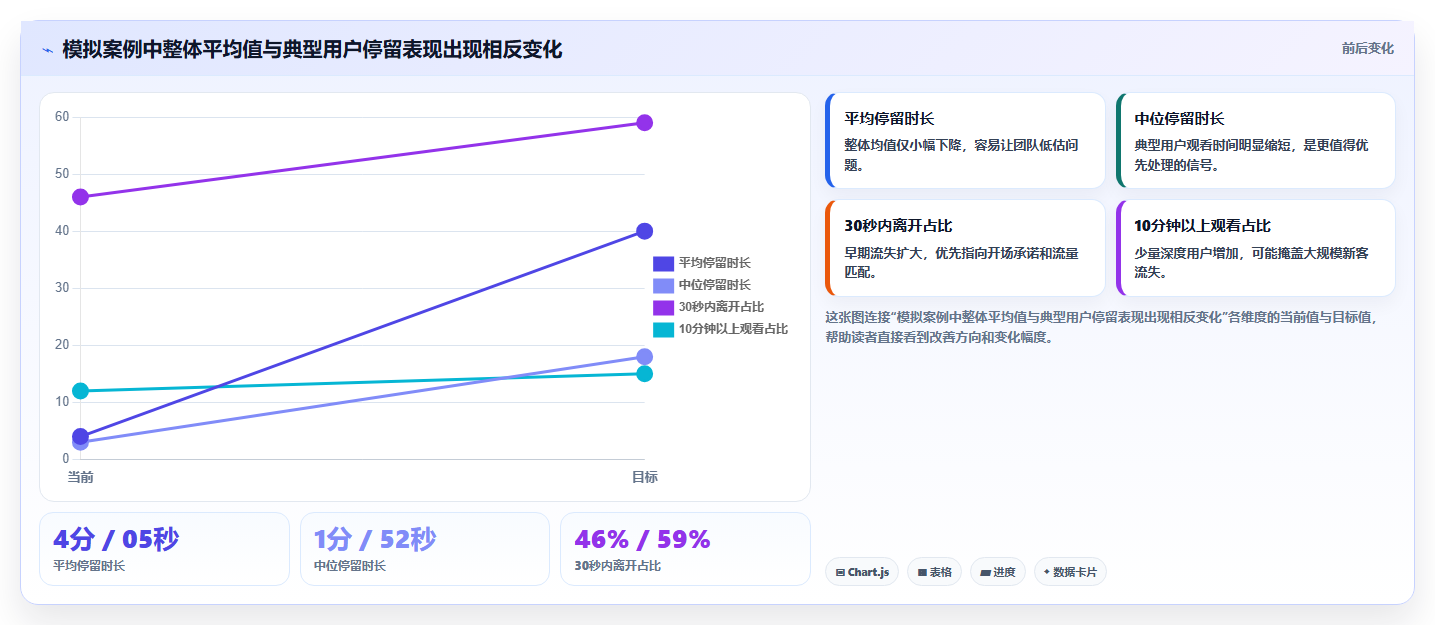Click text 典型用户观看时间明显缩短 in second card
The width and height of the screenshot is (1435, 625).
pos(1212,145)
